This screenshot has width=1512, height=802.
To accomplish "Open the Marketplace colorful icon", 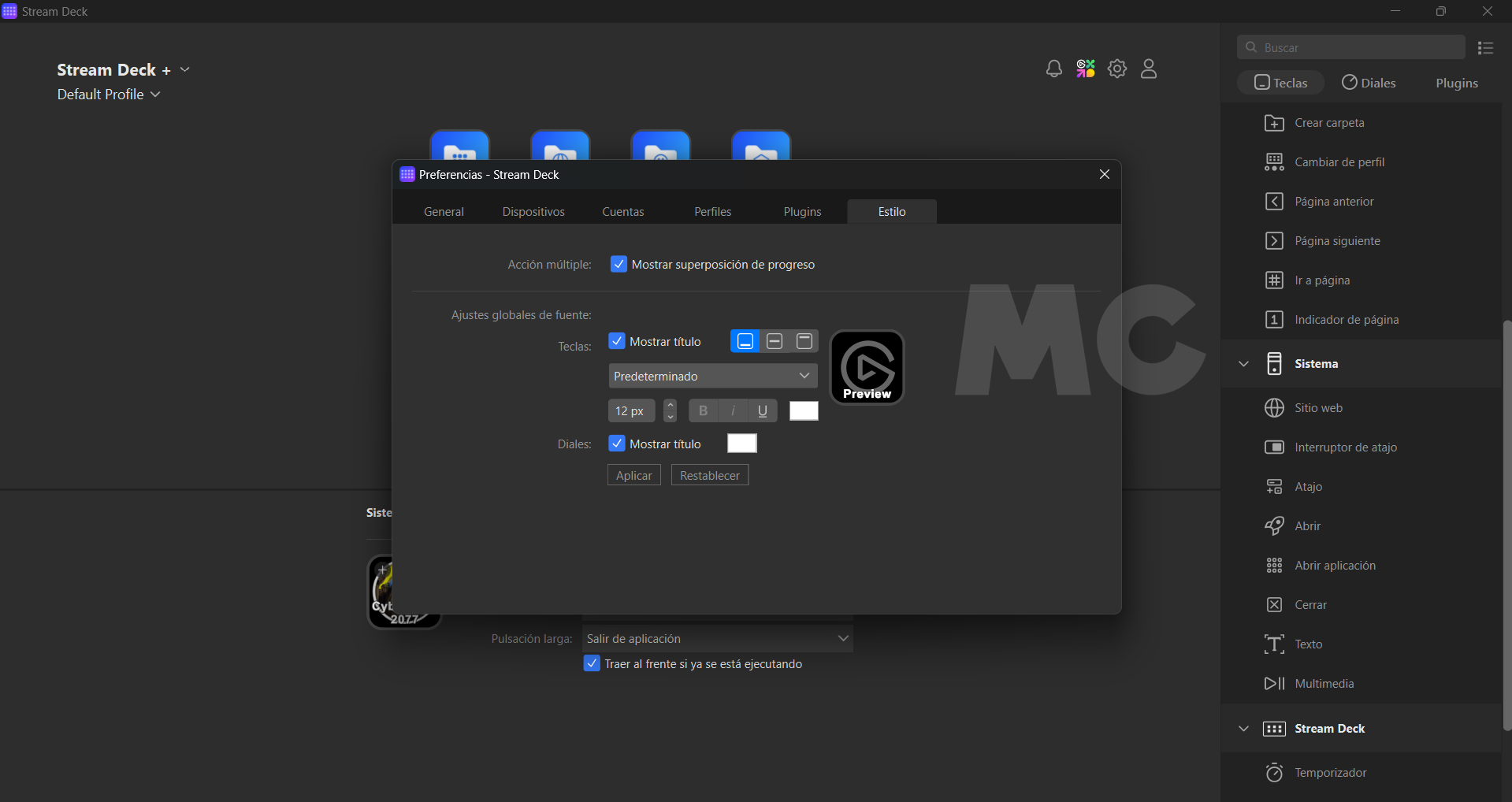I will 1086,69.
